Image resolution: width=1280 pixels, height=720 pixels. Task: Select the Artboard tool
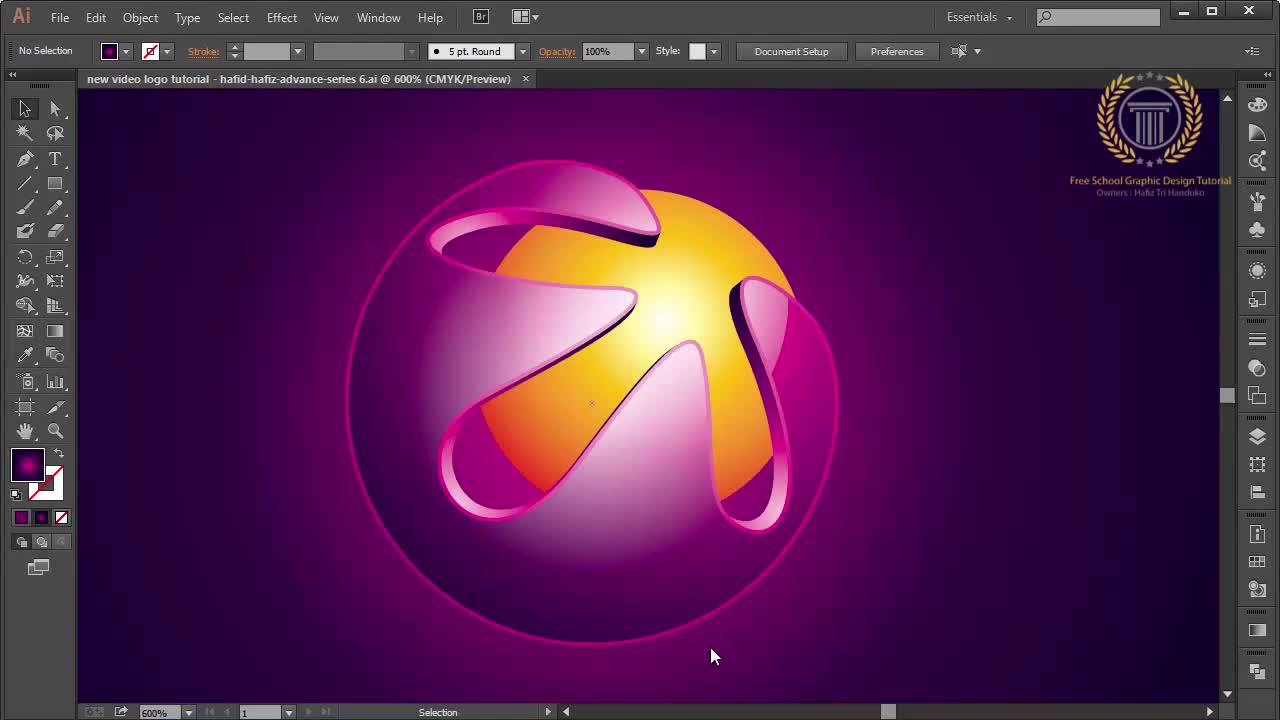tap(25, 407)
